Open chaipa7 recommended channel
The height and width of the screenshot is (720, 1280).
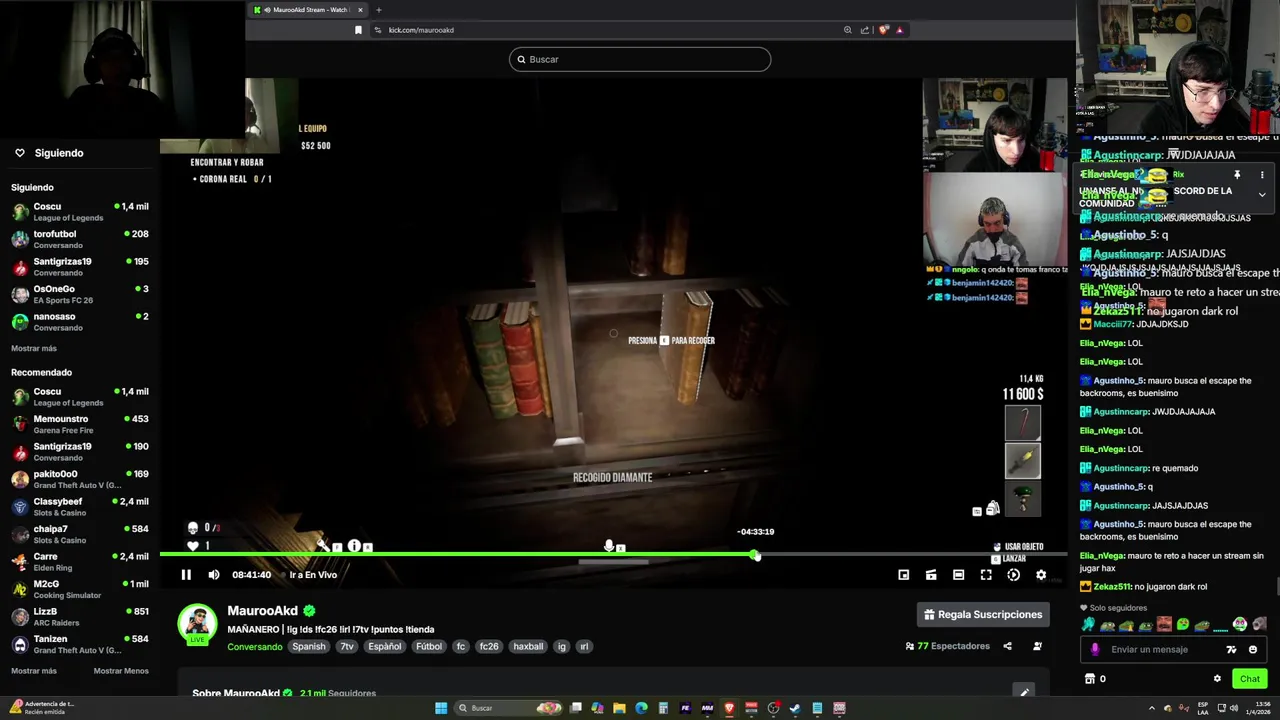(80, 534)
